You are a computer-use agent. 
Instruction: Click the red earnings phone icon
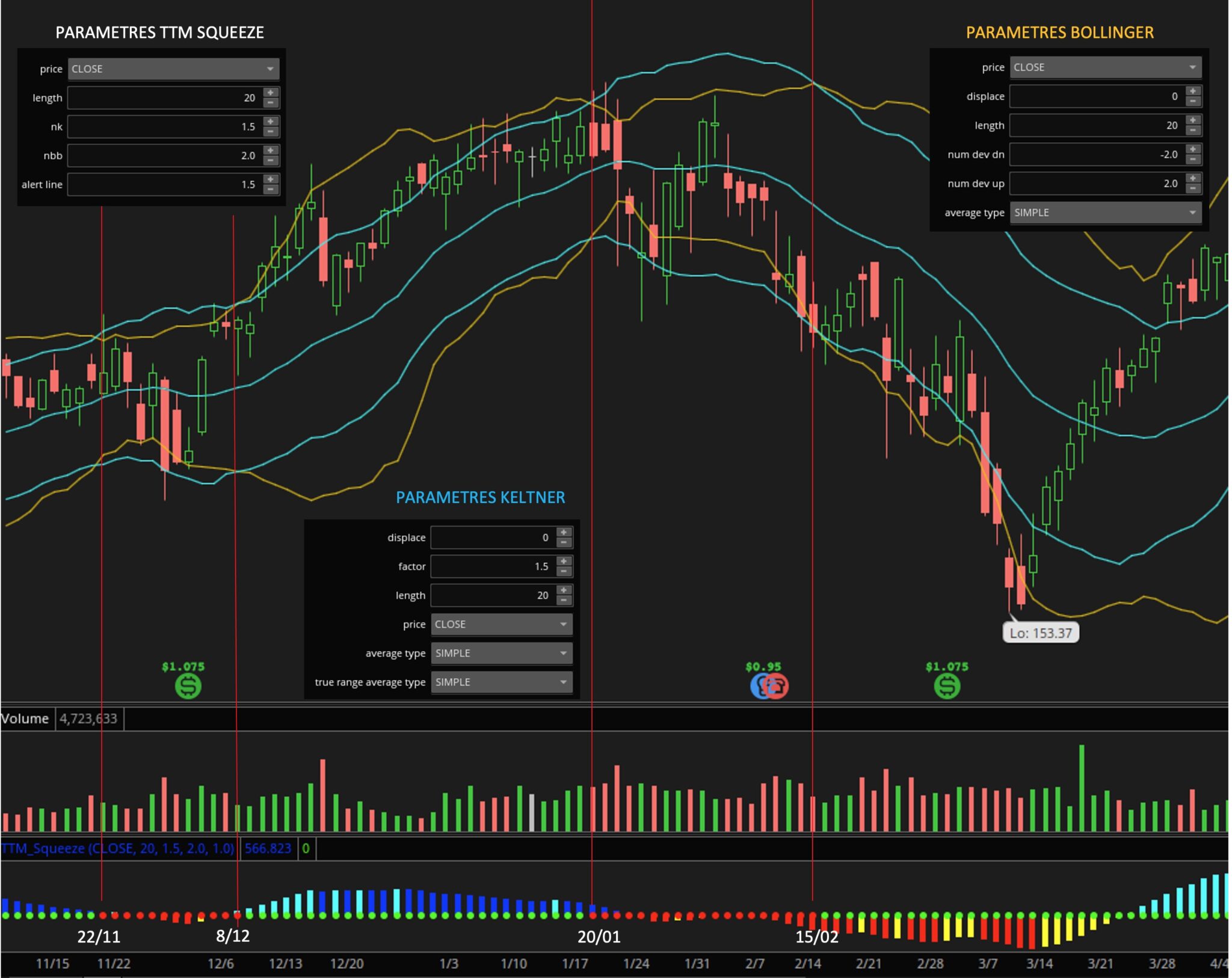(777, 686)
